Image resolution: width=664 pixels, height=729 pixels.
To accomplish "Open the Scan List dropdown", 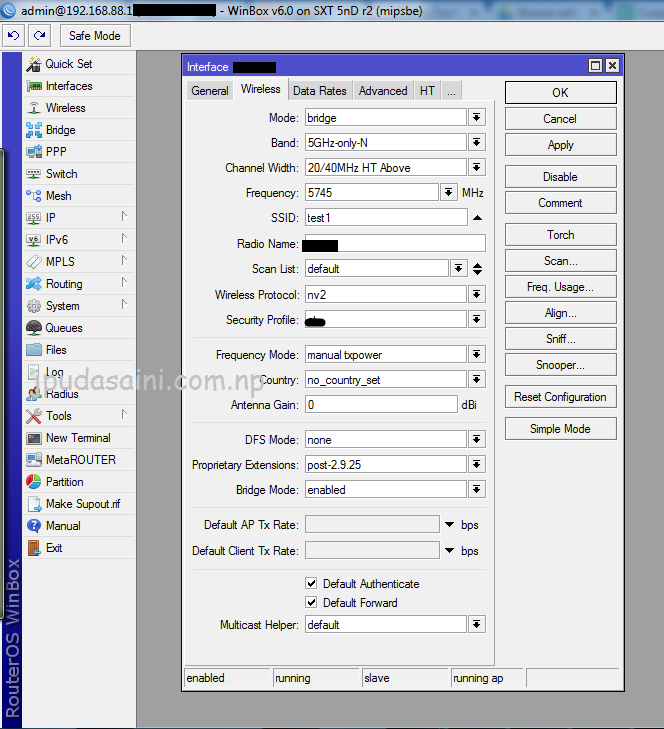I will (x=458, y=268).
